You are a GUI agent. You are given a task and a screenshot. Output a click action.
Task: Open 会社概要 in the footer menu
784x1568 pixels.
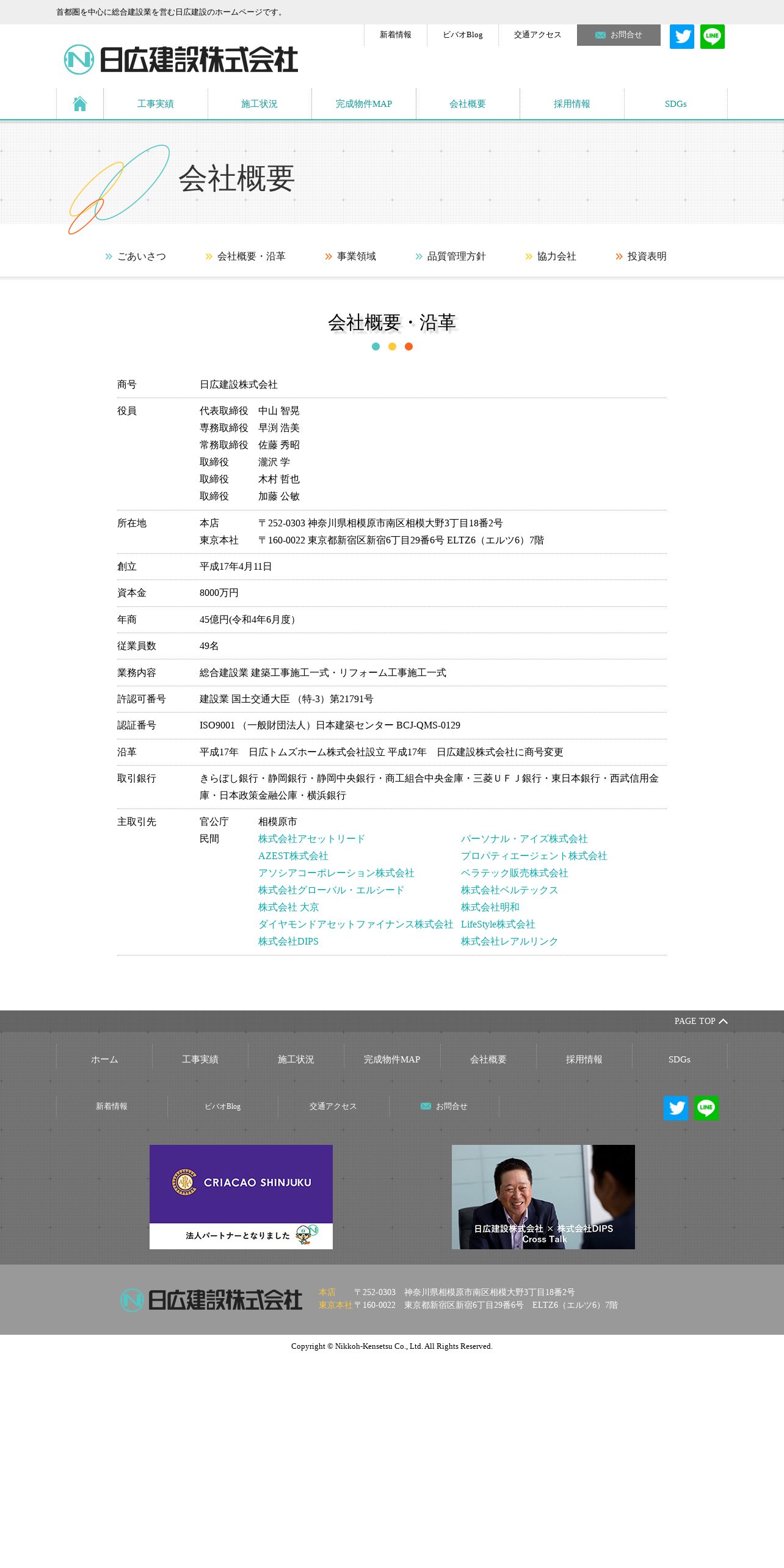[x=488, y=1059]
